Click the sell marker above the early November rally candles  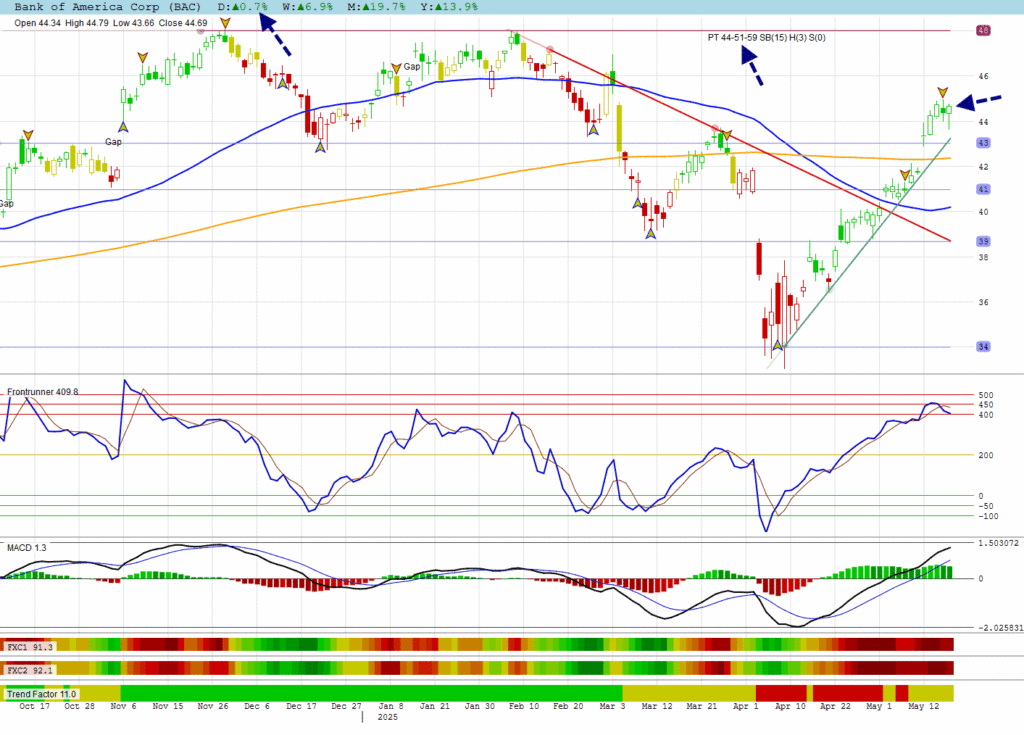[142, 58]
